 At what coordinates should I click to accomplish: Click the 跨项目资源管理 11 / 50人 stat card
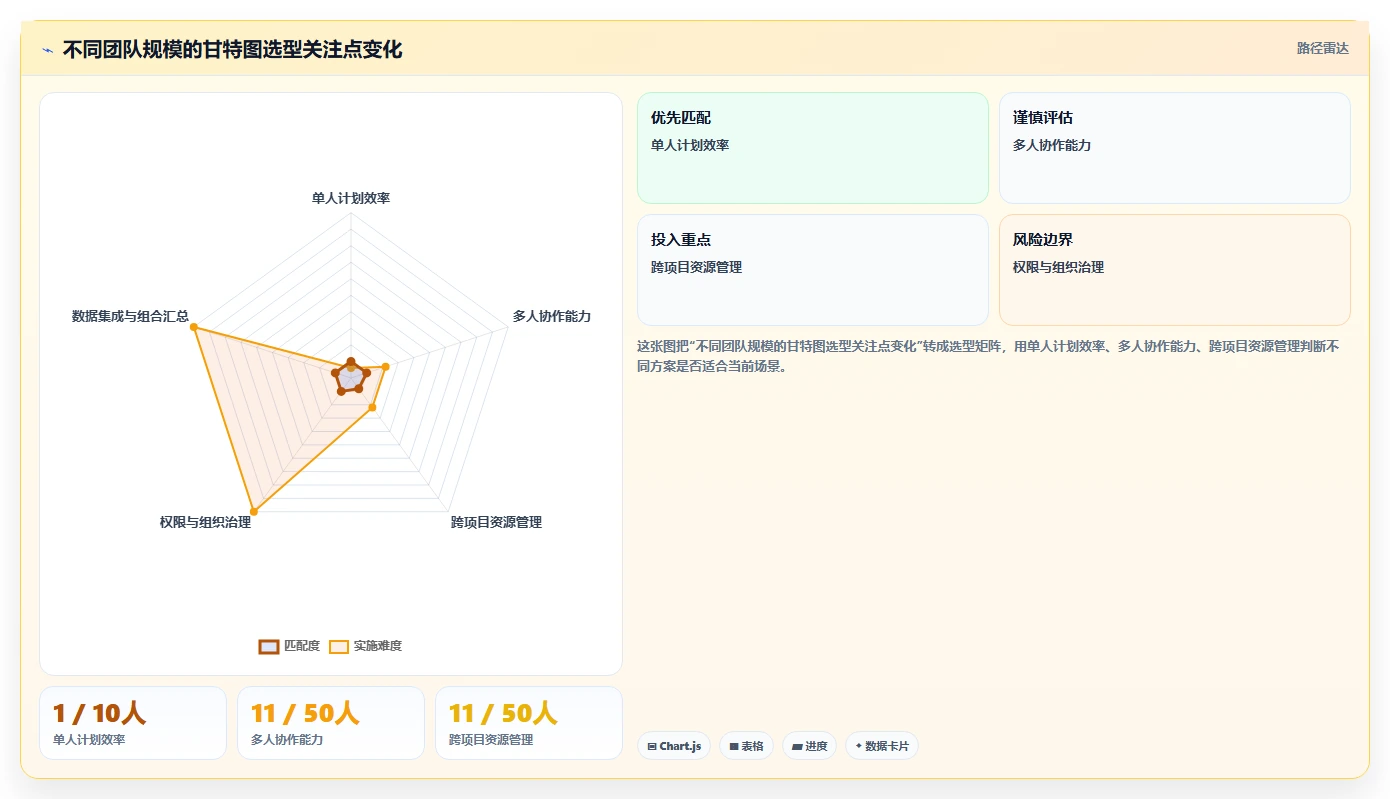[529, 723]
